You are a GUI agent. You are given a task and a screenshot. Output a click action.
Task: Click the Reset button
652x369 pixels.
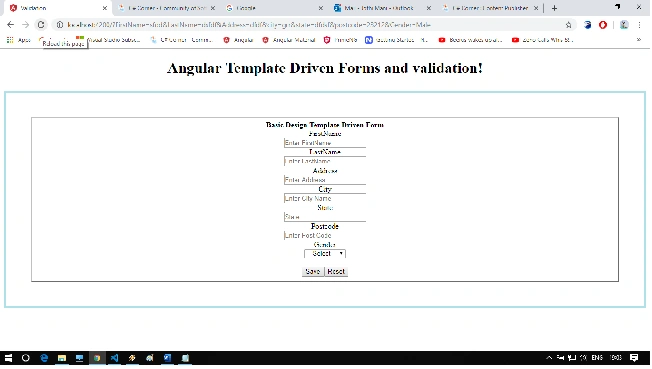pyautogui.click(x=336, y=272)
